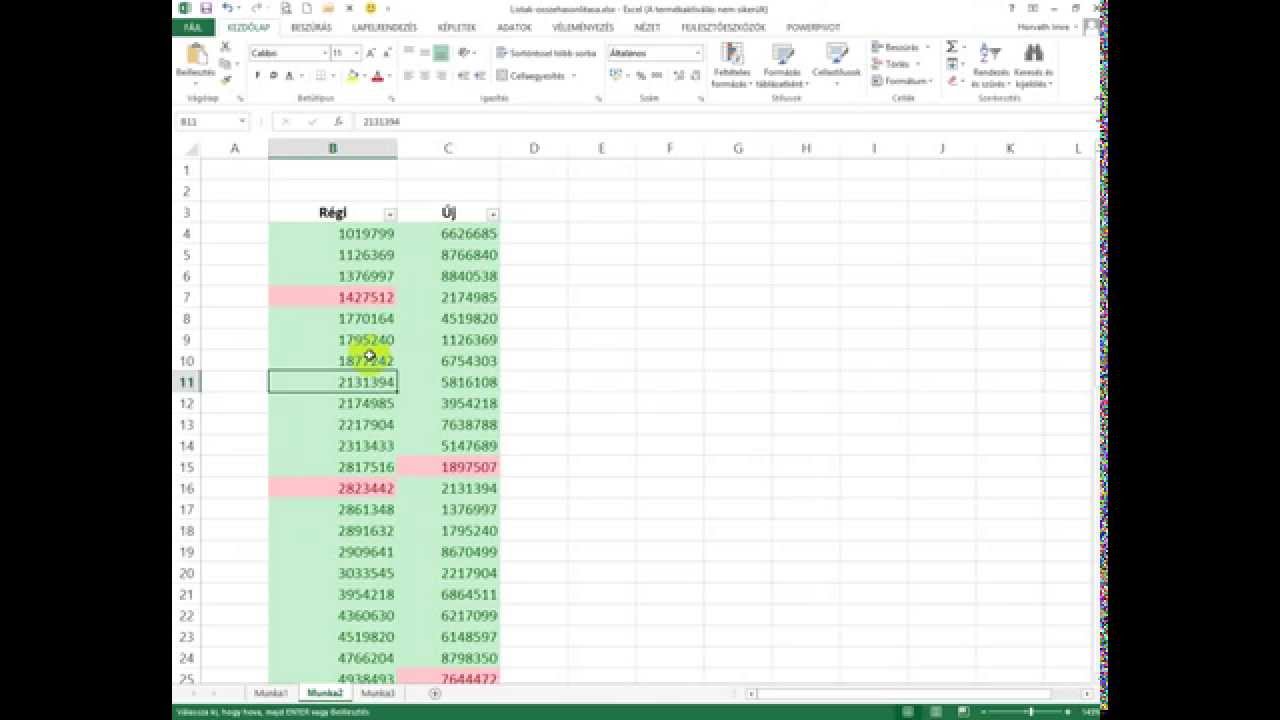
Task: Click the Wrap Text (Sortöréssel több sorba) button
Action: point(547,53)
